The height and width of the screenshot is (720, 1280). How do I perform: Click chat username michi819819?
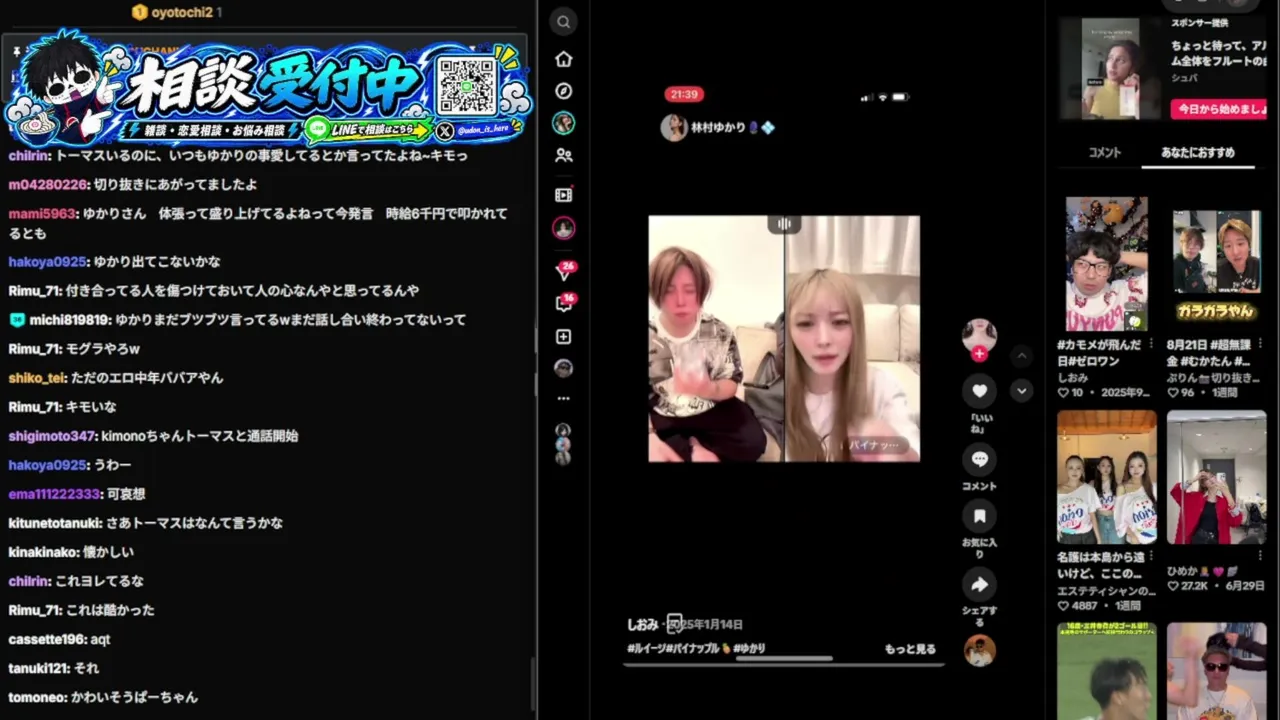(69, 320)
